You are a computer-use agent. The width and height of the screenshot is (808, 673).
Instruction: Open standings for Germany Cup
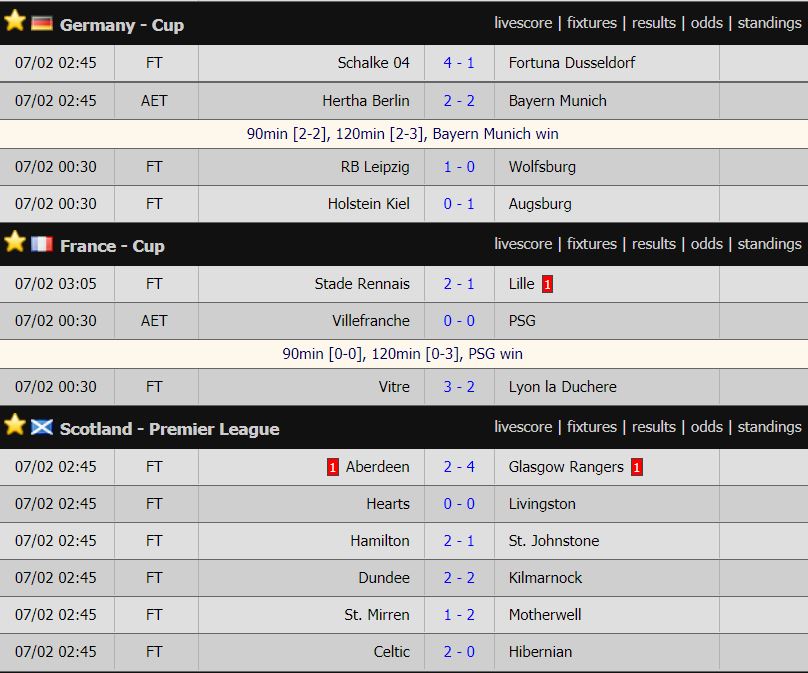pos(769,23)
